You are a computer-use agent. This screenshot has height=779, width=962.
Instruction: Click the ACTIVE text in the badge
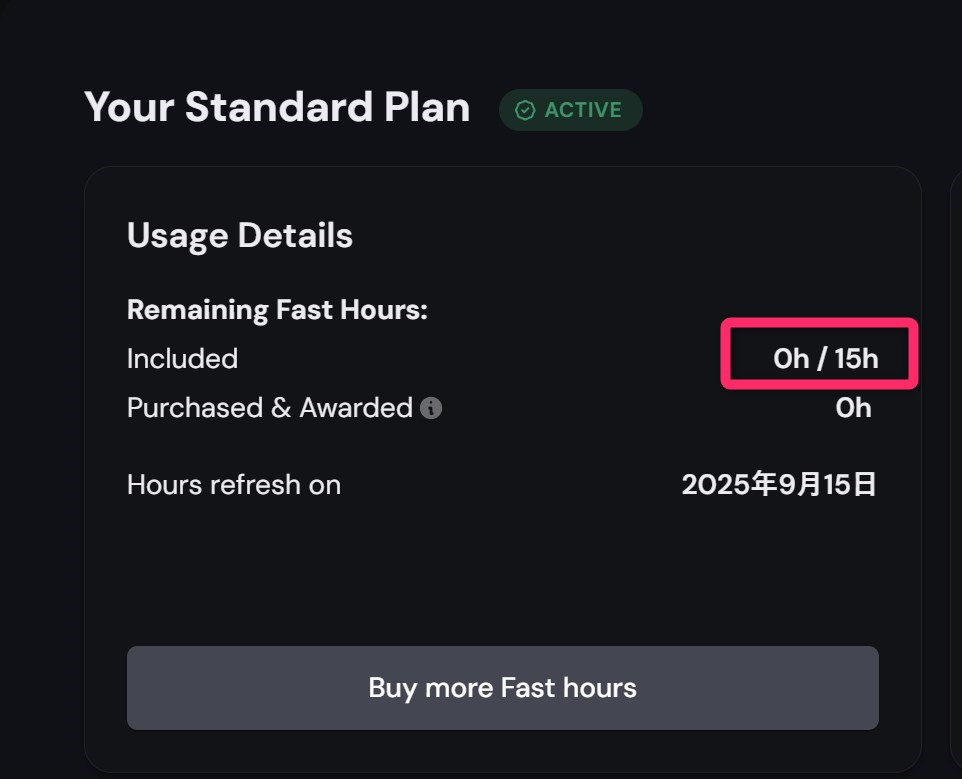pos(583,110)
